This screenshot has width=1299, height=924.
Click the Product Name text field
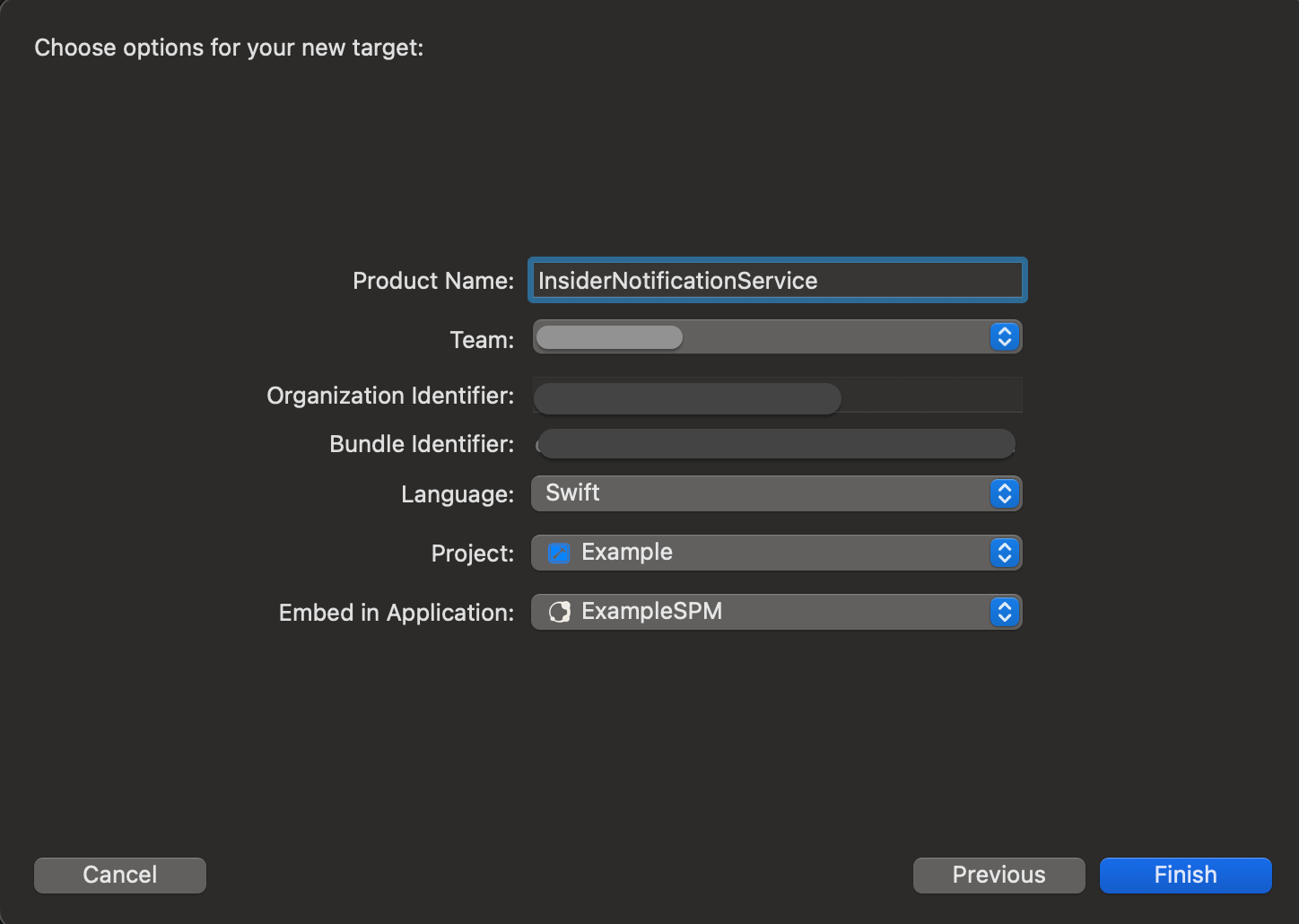pyautogui.click(x=777, y=281)
